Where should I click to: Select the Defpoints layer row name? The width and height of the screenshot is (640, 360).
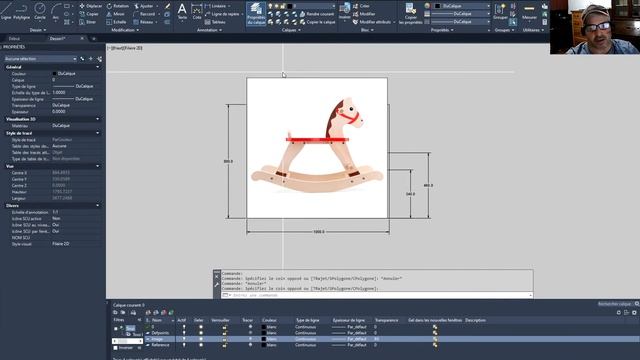pos(160,333)
